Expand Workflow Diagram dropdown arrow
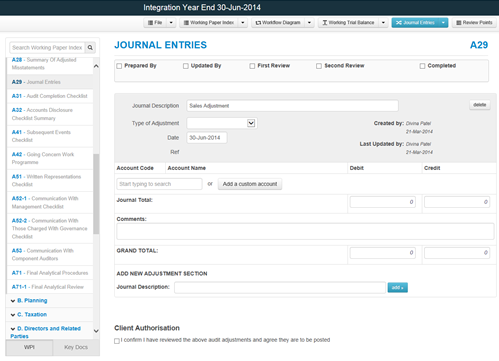The height and width of the screenshot is (361, 499). pos(309,23)
